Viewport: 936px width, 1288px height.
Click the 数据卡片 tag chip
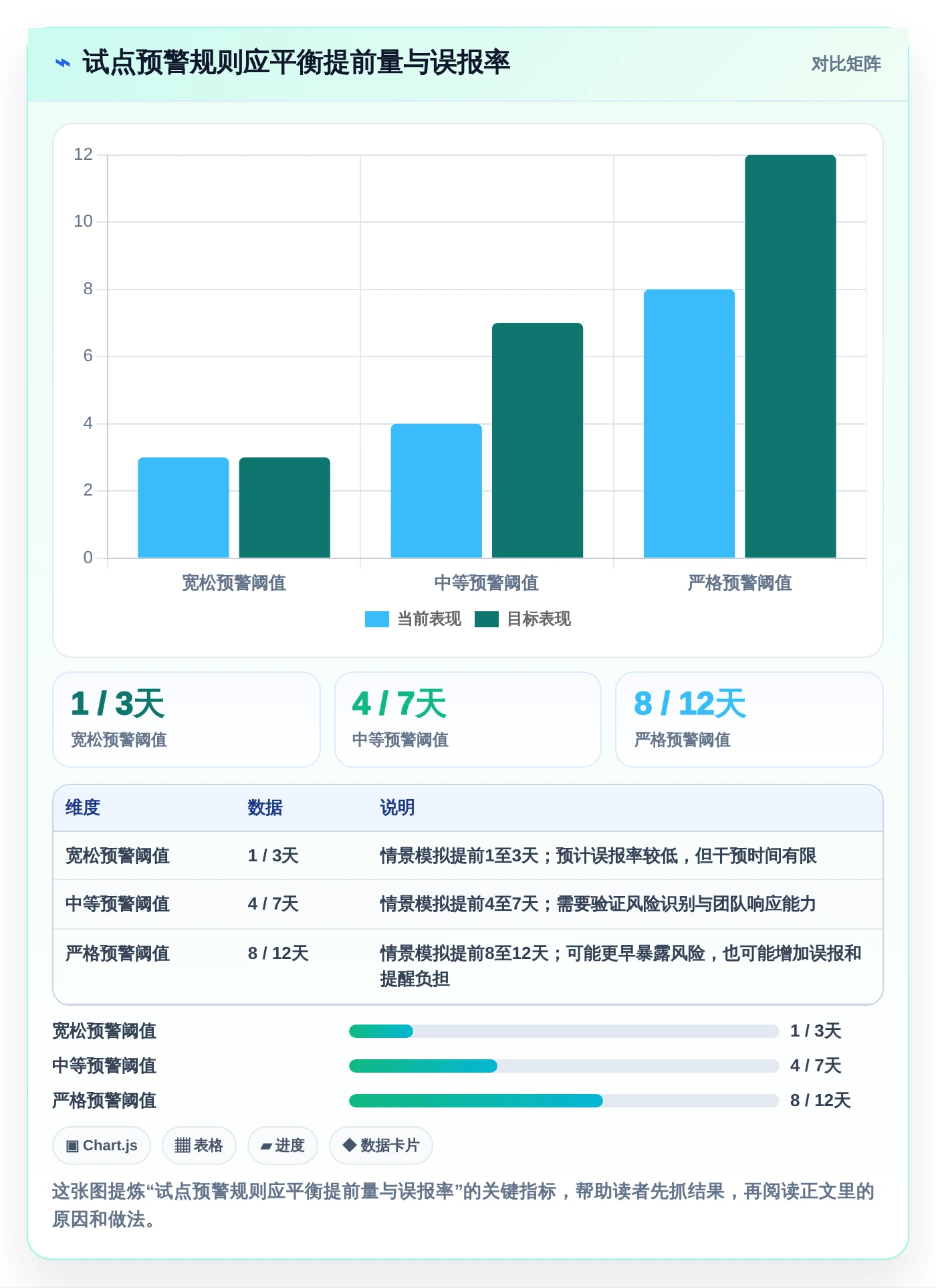point(381,1146)
